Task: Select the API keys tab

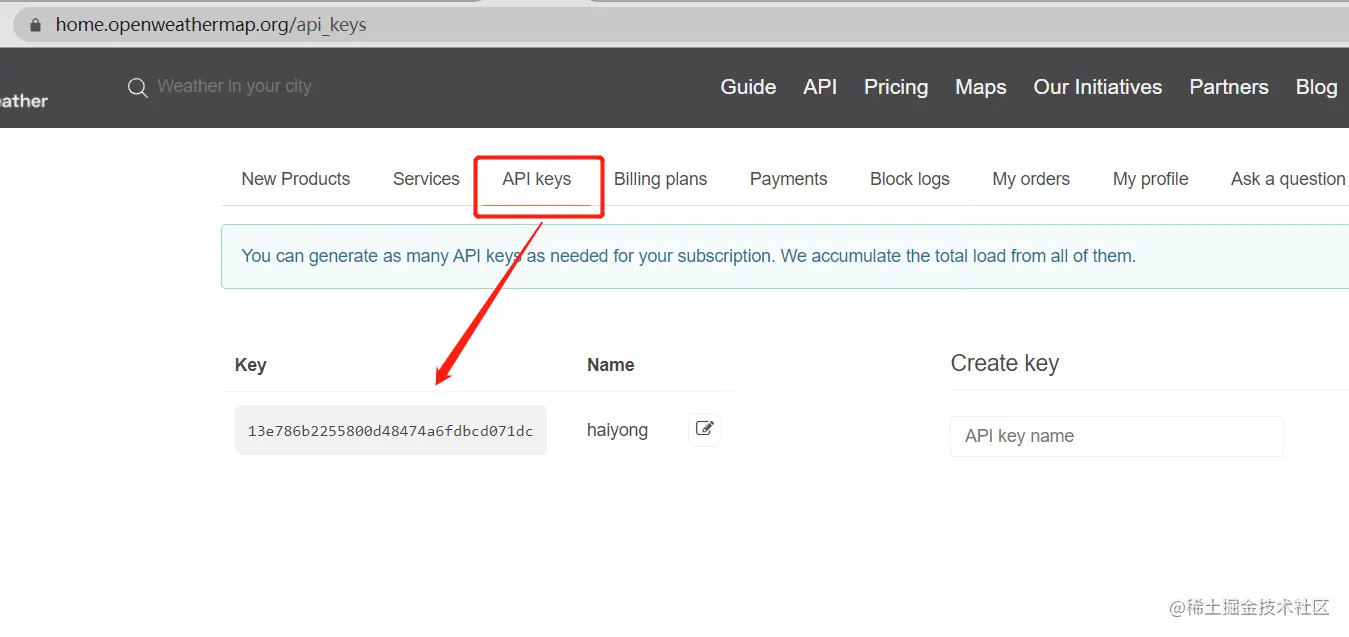Action: pos(537,179)
